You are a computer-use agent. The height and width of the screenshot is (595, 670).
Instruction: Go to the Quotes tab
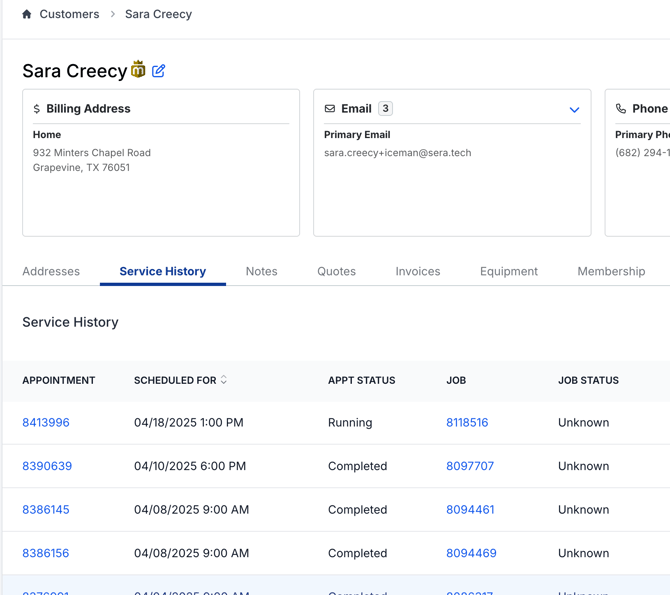[x=336, y=271]
